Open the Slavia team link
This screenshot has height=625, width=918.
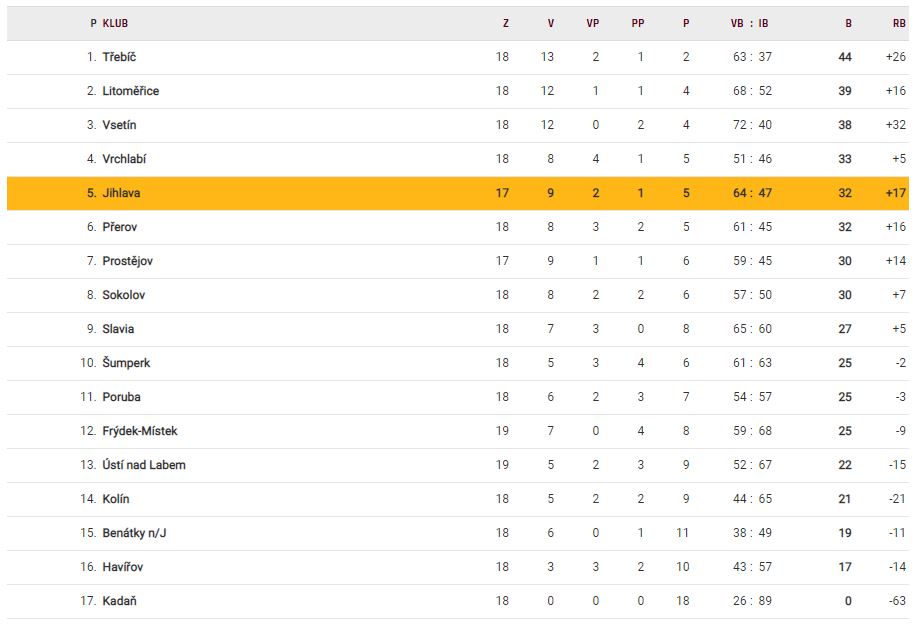118,329
